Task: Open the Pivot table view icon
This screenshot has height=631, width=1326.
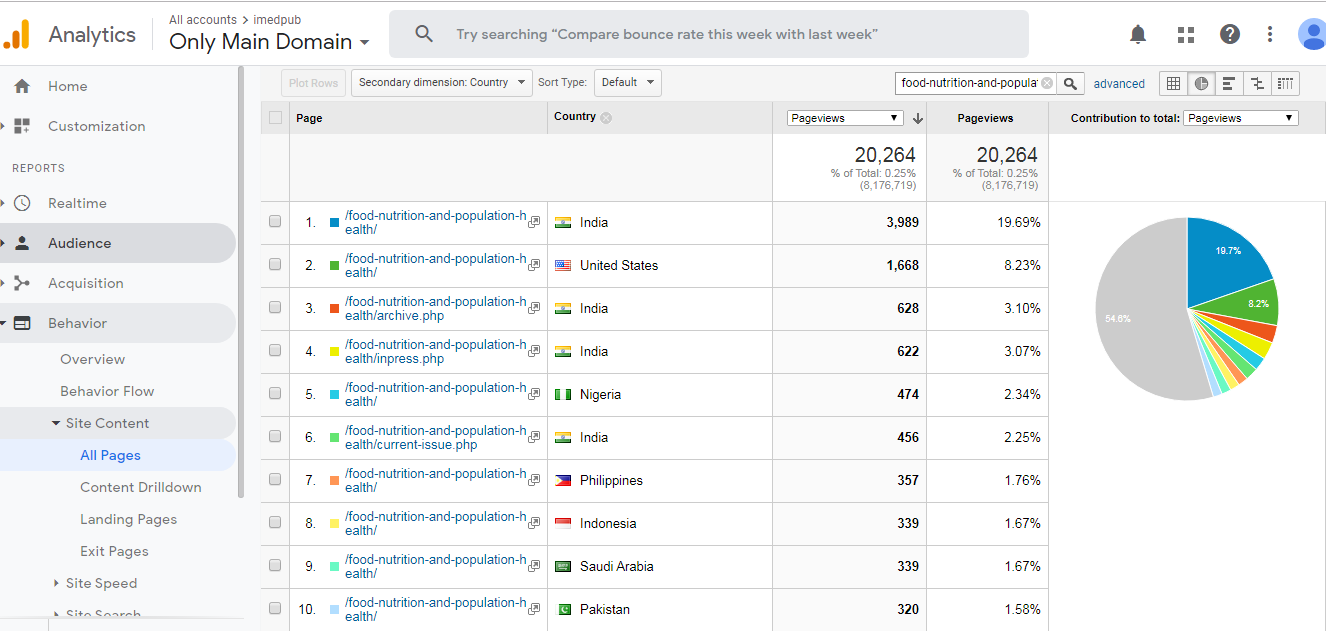Action: tap(1286, 84)
